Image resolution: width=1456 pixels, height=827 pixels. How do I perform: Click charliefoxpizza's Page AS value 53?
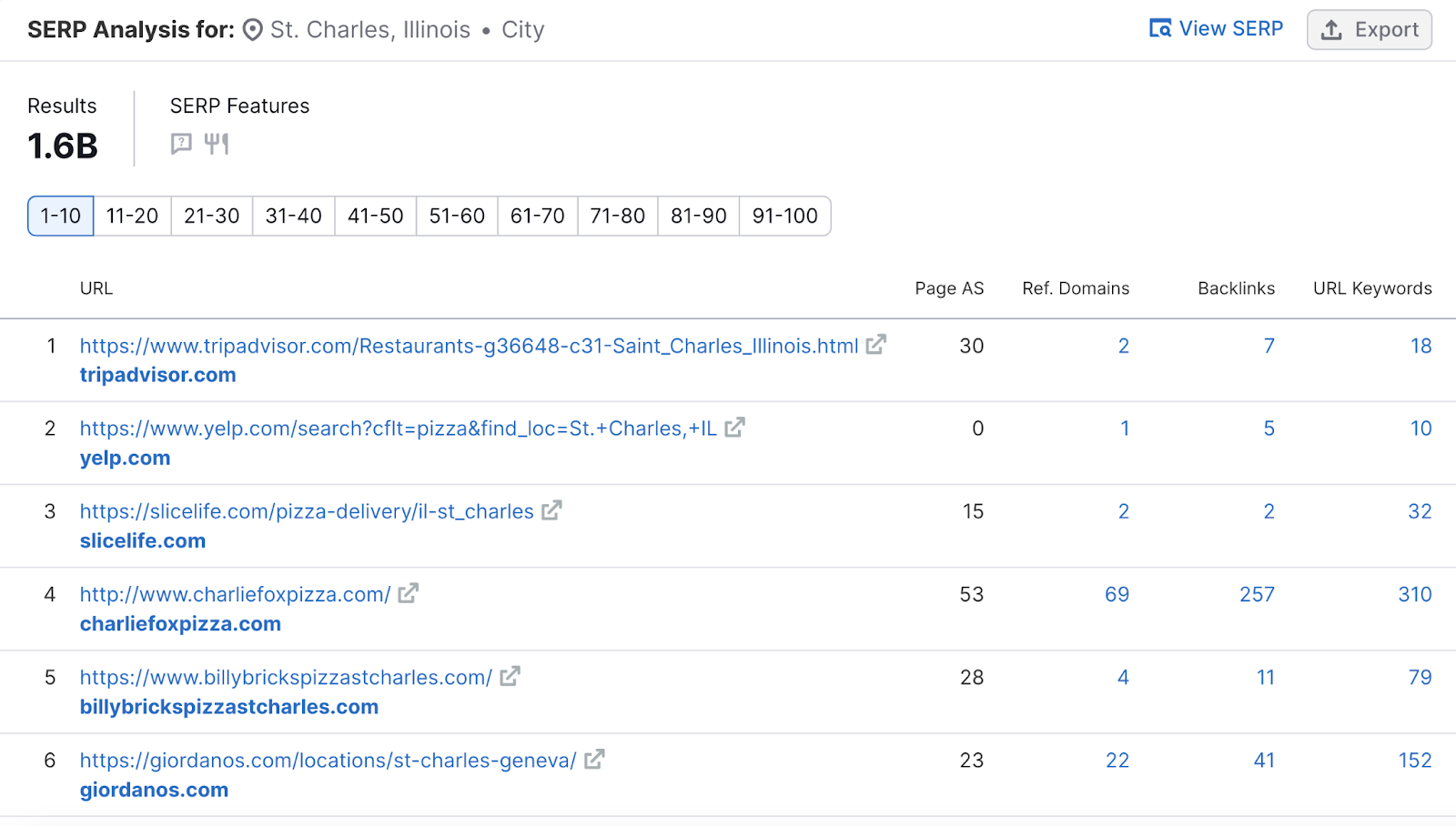[x=972, y=594]
